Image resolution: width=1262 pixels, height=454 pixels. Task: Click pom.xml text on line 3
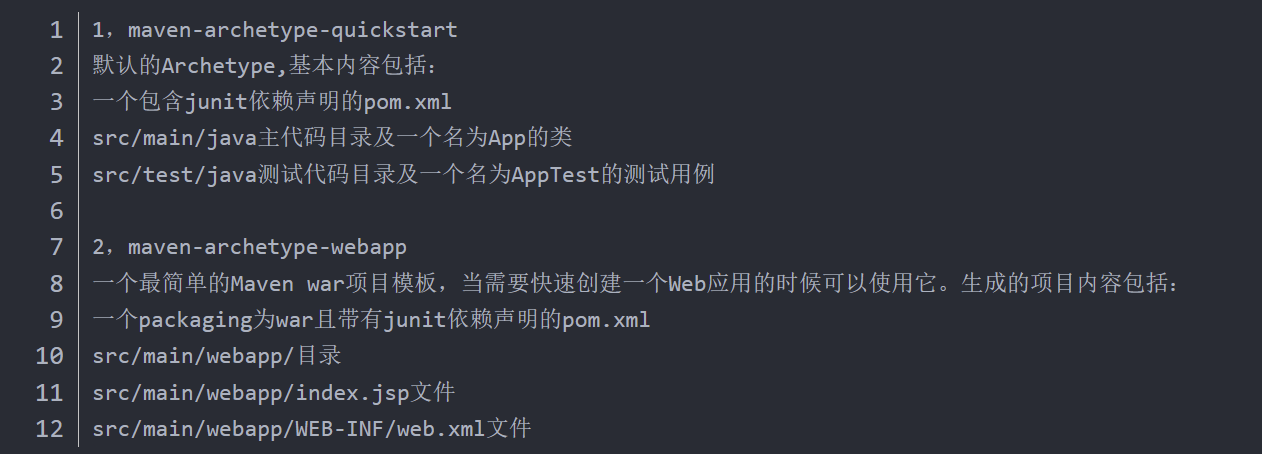pos(409,102)
